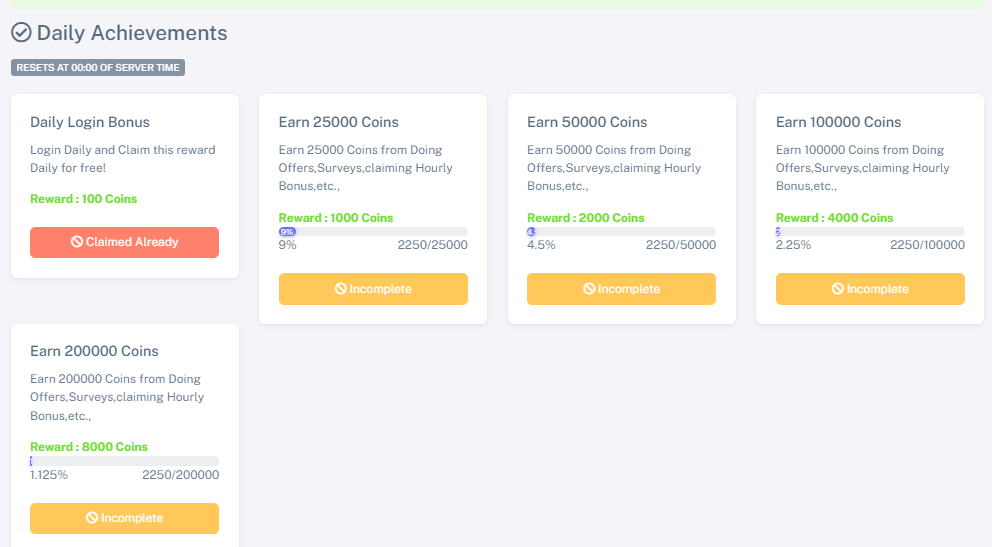The height and width of the screenshot is (547, 992).
Task: Click the Daily Achievements heading
Action: 132,33
